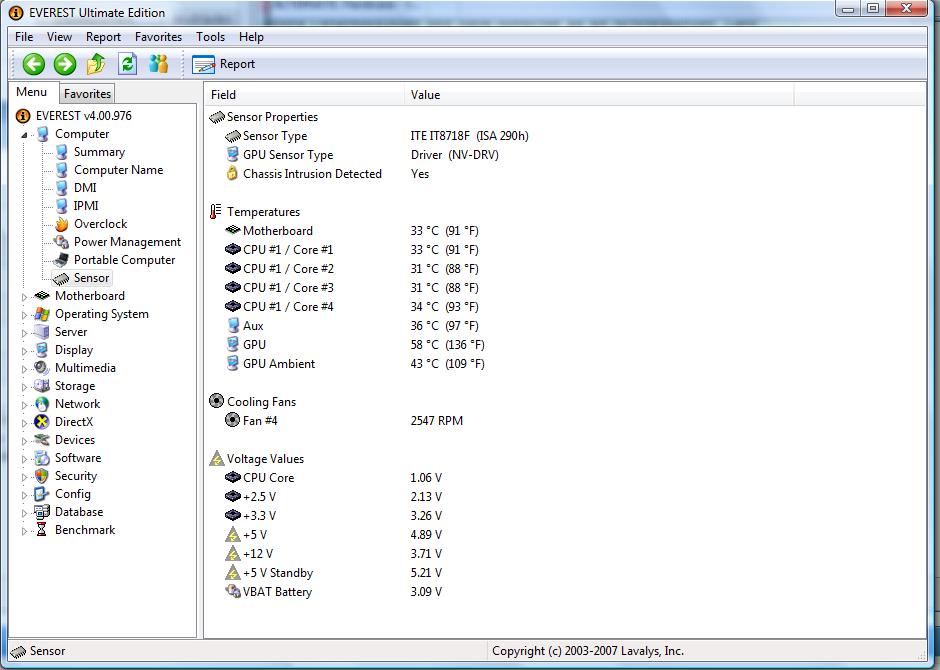Open the Tools menu
This screenshot has height=670, width=940.
(210, 37)
